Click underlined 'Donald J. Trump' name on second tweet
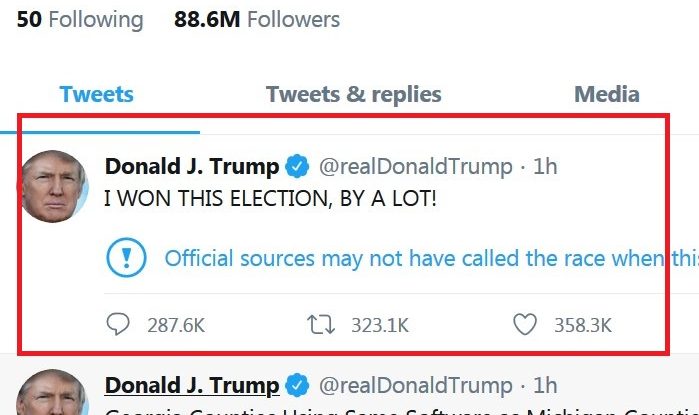This screenshot has width=699, height=415. (192, 385)
